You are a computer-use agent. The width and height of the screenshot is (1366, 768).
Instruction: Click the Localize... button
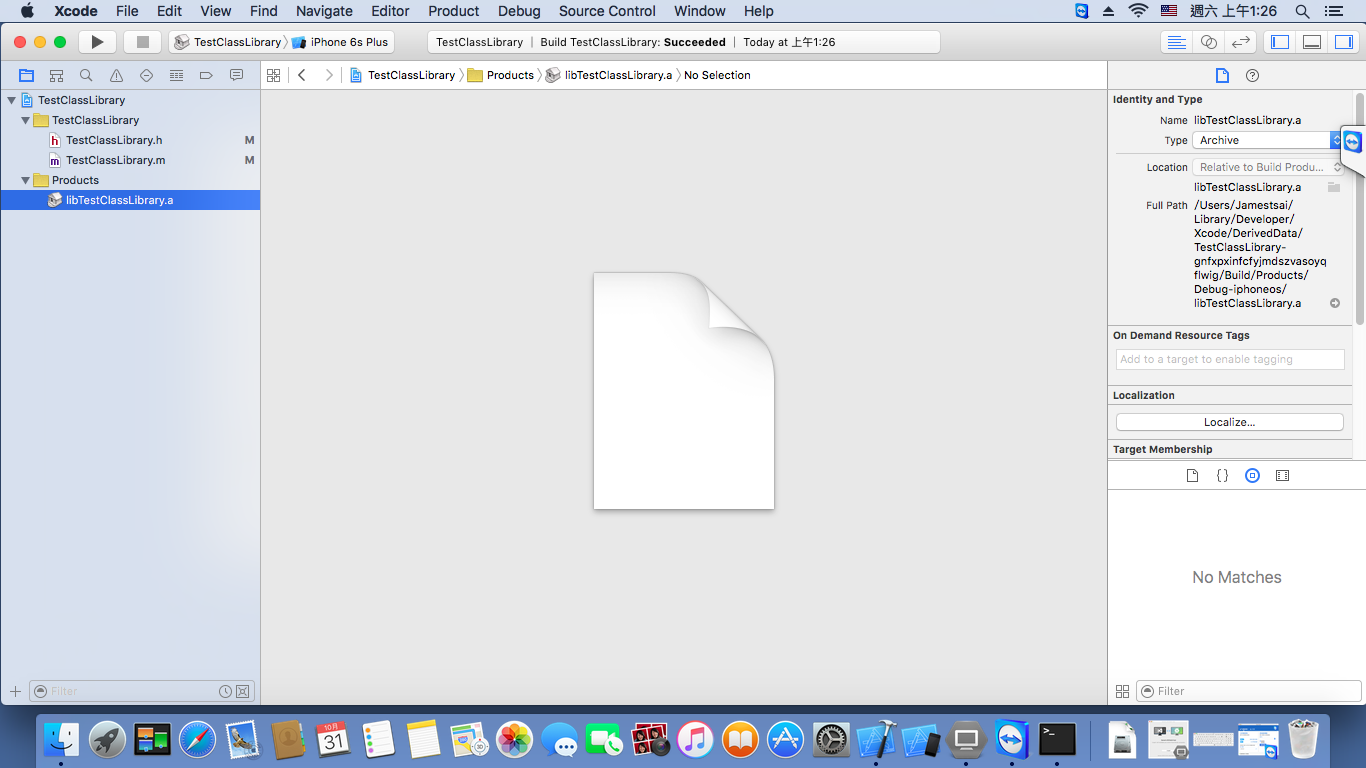pyautogui.click(x=1229, y=422)
